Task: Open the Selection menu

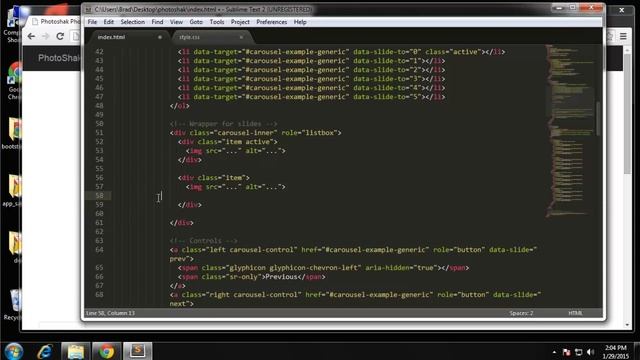Action: tap(133, 22)
